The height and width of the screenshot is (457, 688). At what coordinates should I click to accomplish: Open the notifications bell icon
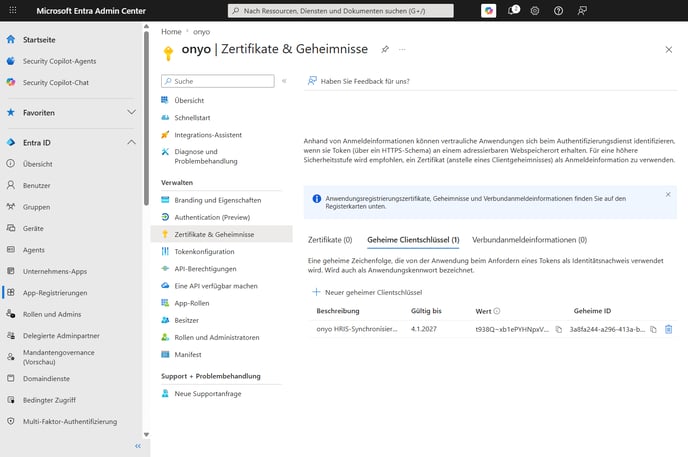[513, 10]
